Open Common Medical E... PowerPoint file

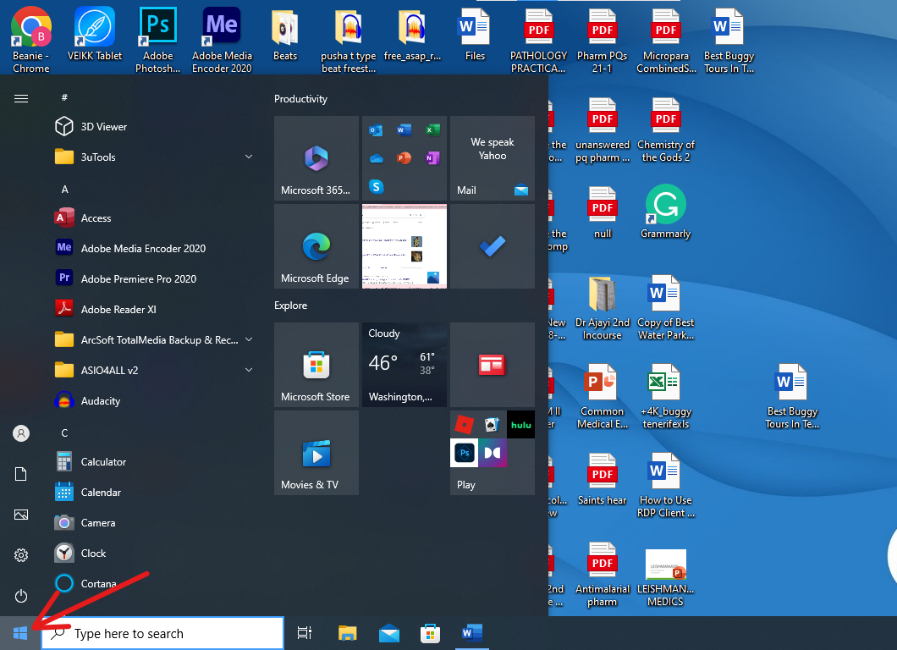tap(602, 397)
